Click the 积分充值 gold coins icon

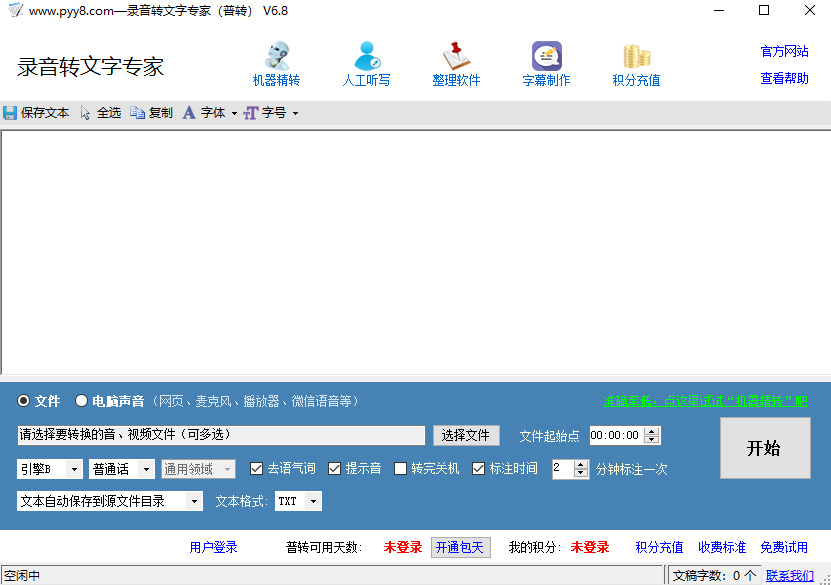[x=636, y=56]
